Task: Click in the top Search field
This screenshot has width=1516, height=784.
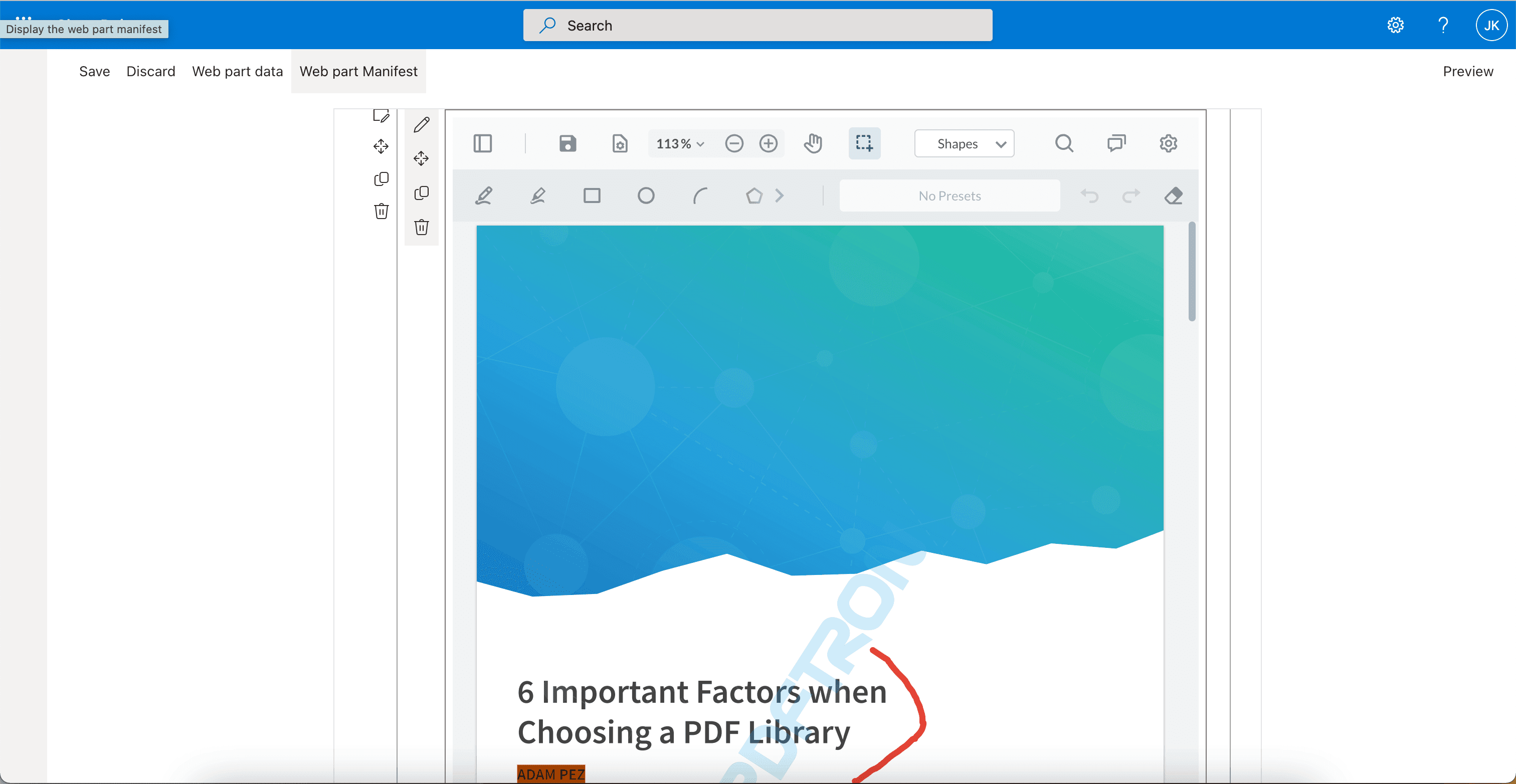Action: [757, 25]
